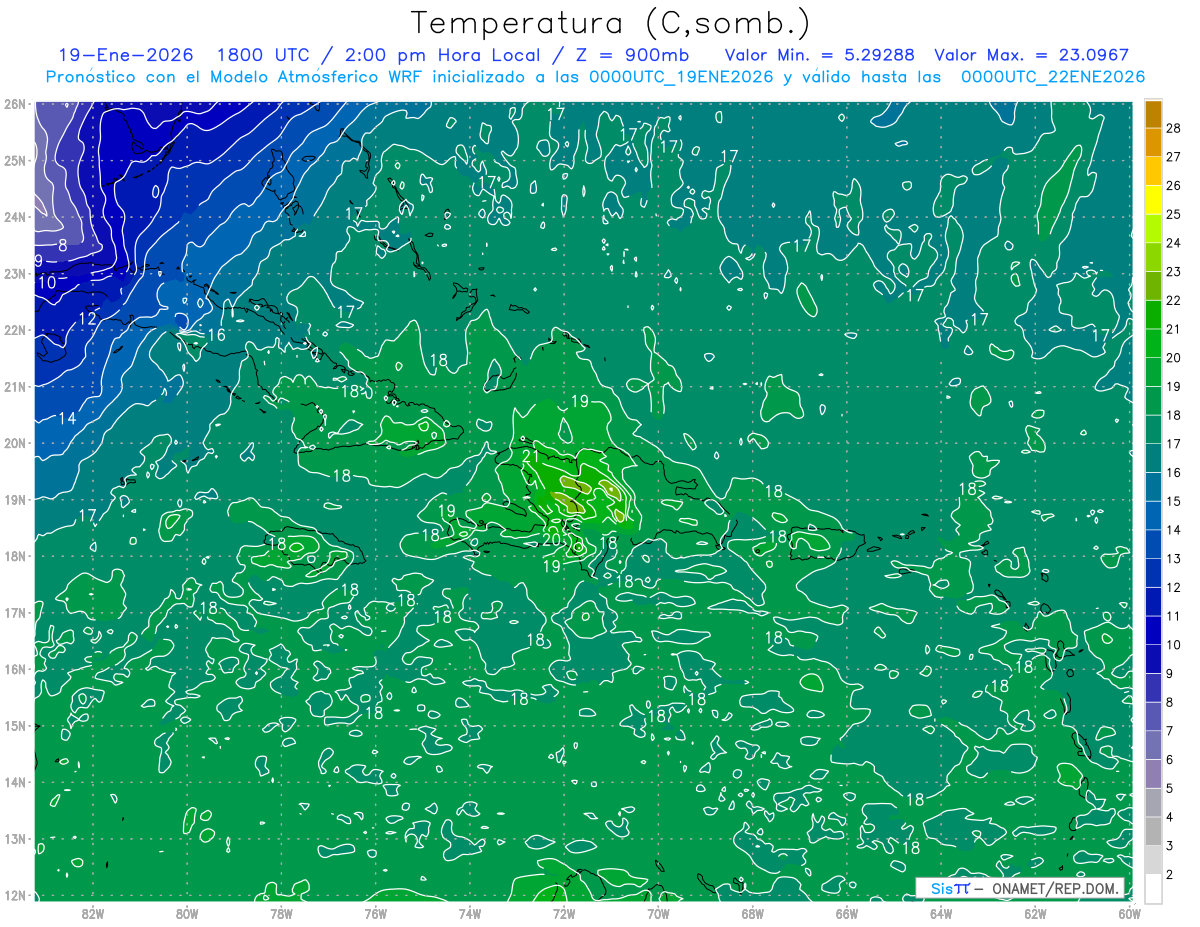Click the '72W' longitude axis label
The width and height of the screenshot is (1200, 927).
coord(564,913)
